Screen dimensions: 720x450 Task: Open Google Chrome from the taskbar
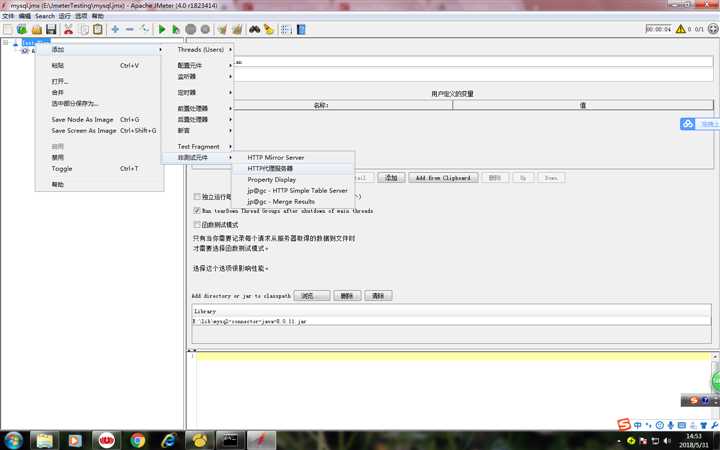click(137, 440)
